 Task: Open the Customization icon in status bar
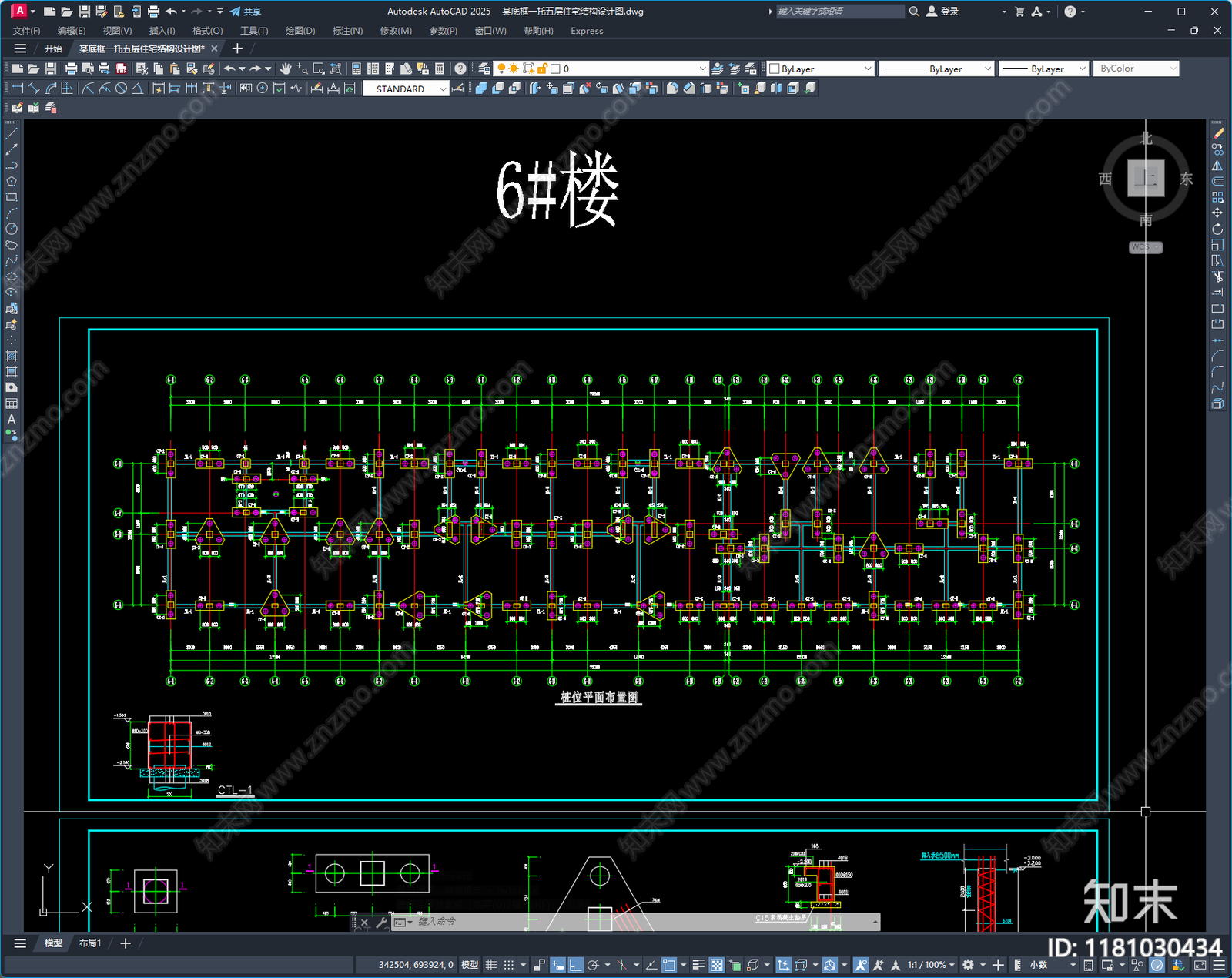coord(1219,965)
